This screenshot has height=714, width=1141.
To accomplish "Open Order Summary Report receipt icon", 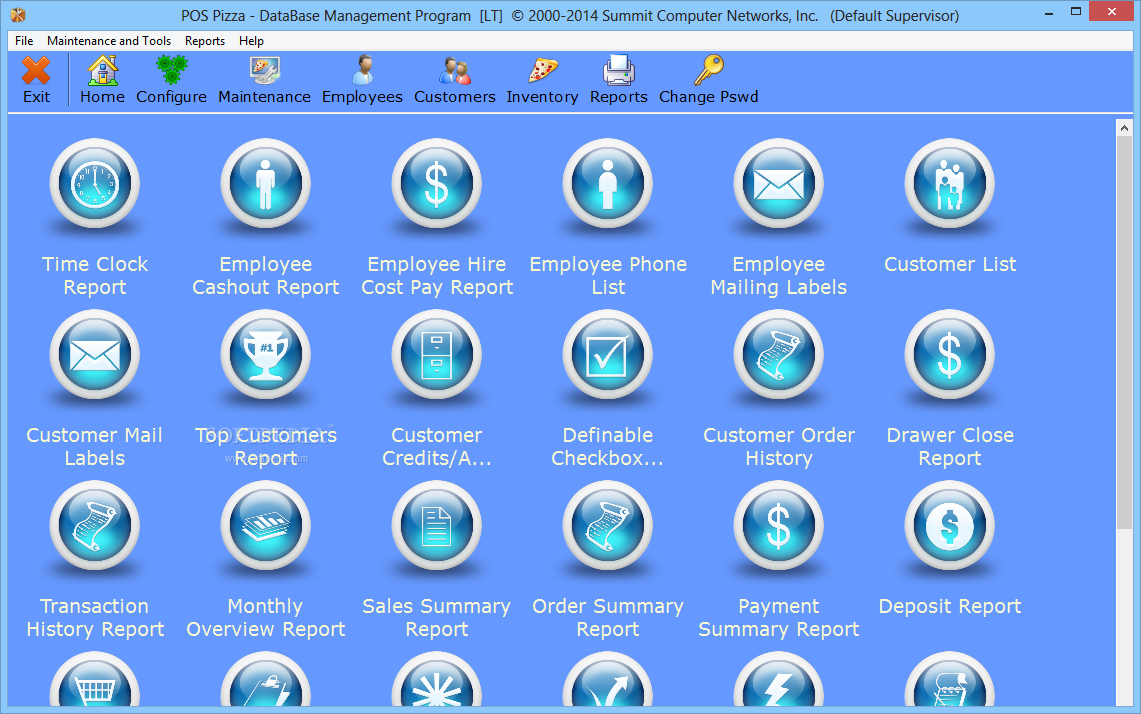I will click(x=608, y=526).
